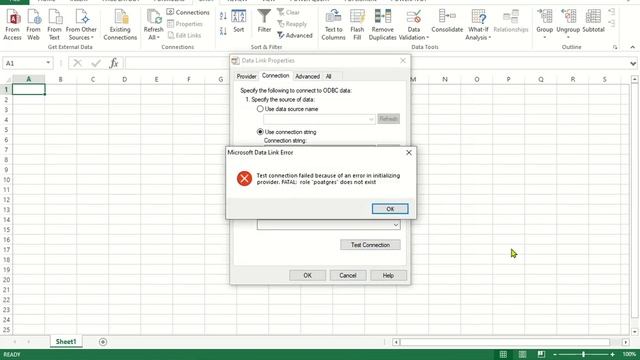The width and height of the screenshot is (640, 360).
Task: Click OK in Data Link Properties
Action: click(307, 276)
